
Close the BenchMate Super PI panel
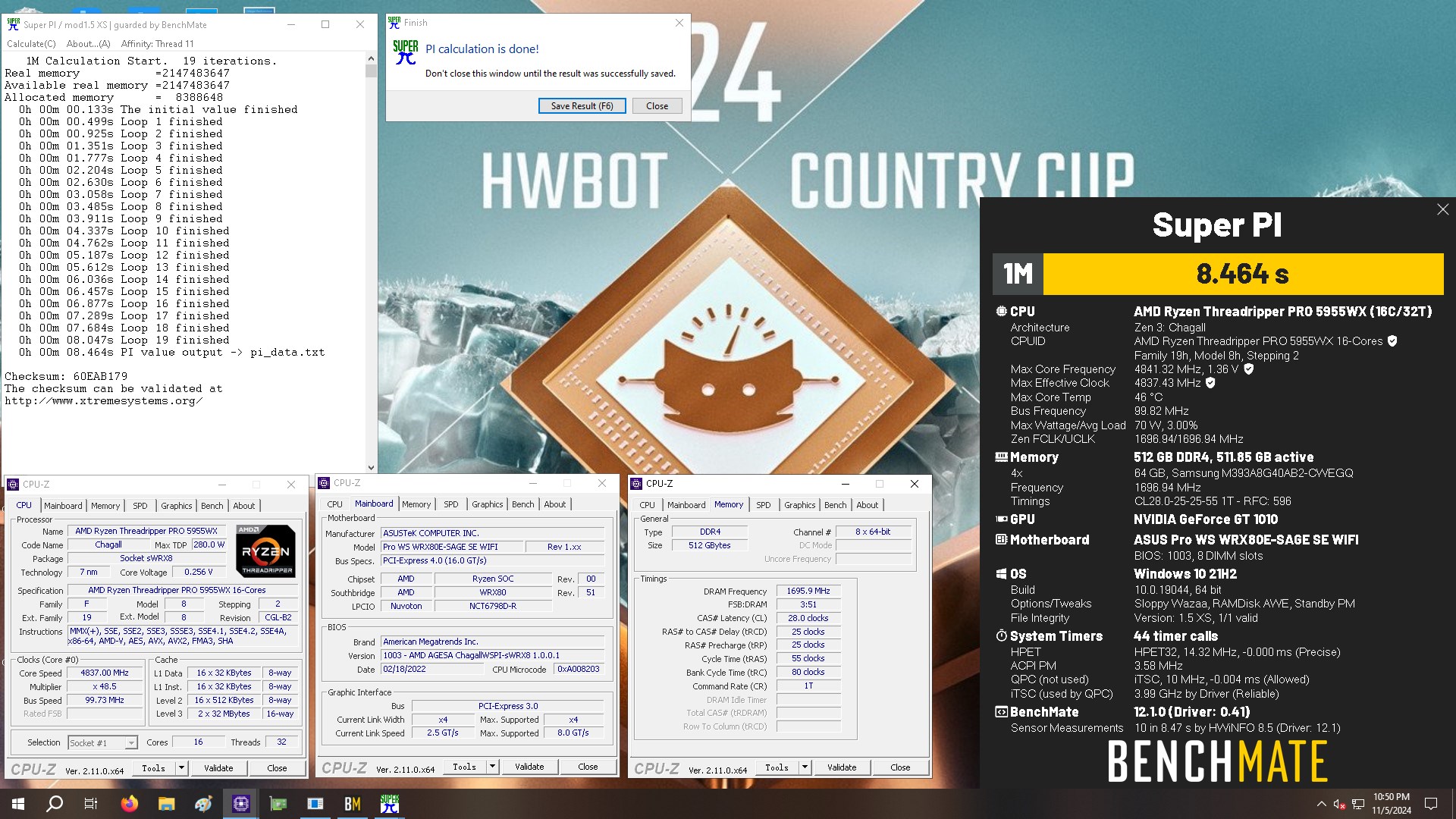(1442, 209)
